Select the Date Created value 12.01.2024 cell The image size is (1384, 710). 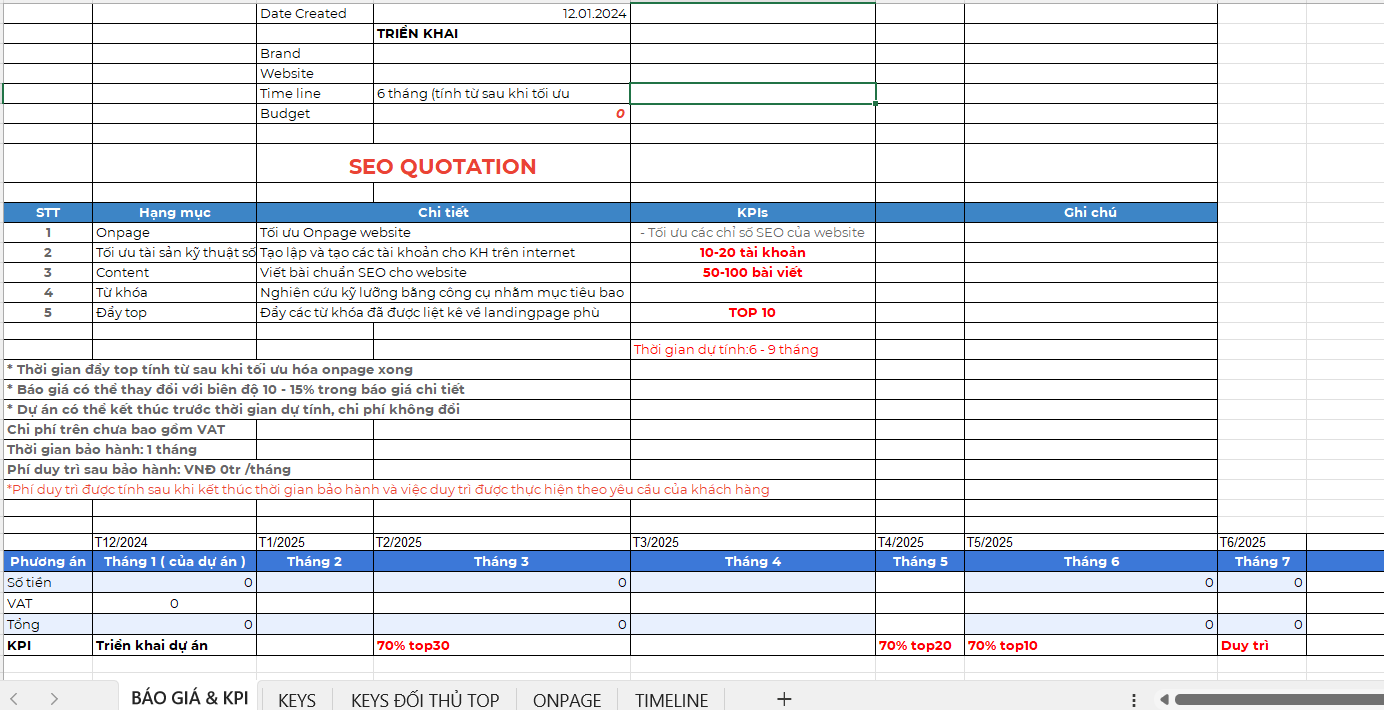tap(501, 14)
